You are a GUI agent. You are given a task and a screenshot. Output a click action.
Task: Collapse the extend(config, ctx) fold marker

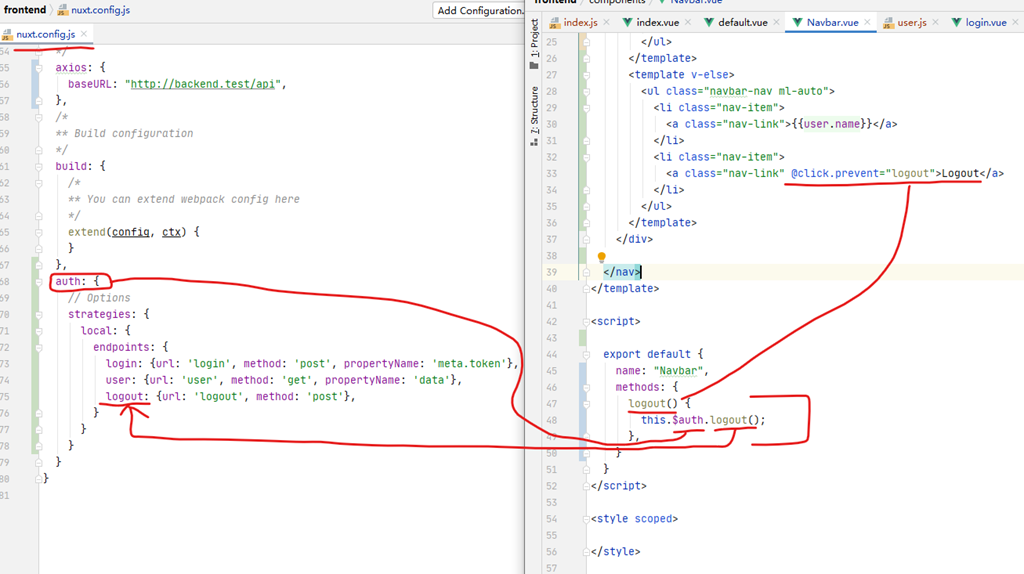39,232
